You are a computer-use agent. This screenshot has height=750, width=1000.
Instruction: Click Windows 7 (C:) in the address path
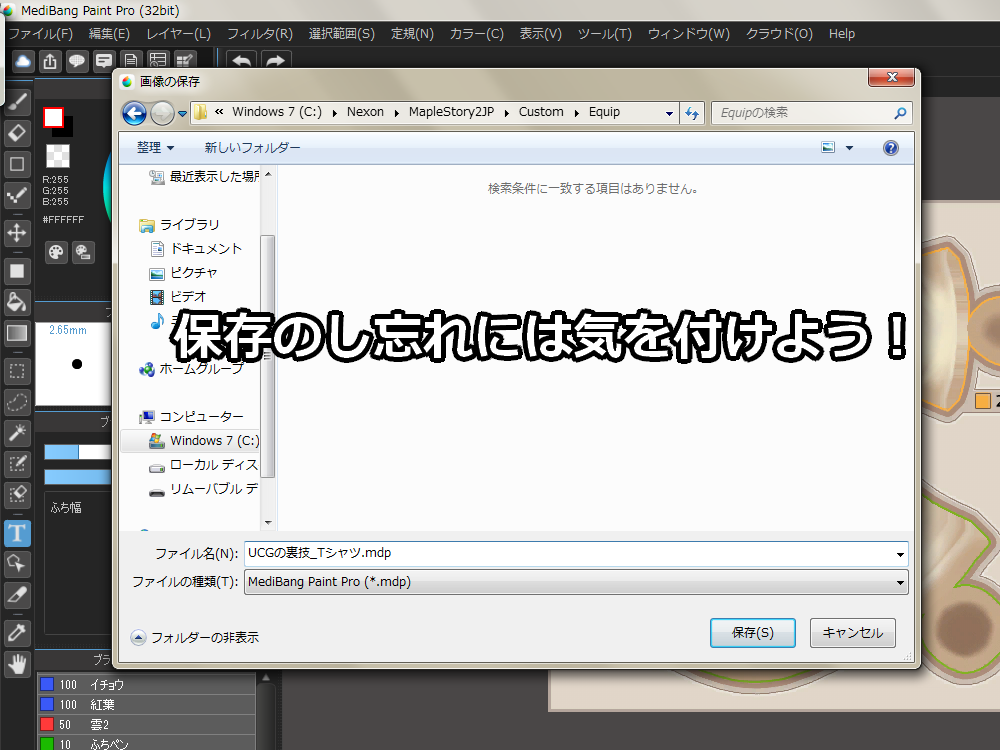click(x=277, y=112)
